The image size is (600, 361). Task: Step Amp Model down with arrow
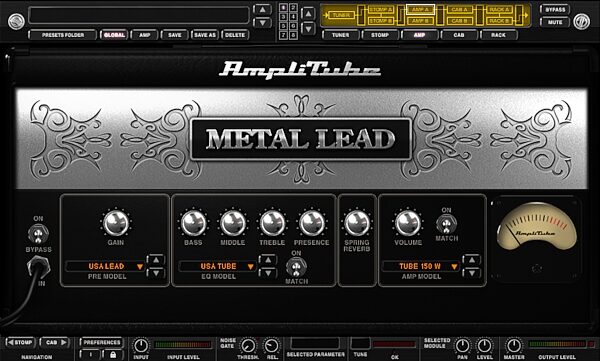(471, 273)
